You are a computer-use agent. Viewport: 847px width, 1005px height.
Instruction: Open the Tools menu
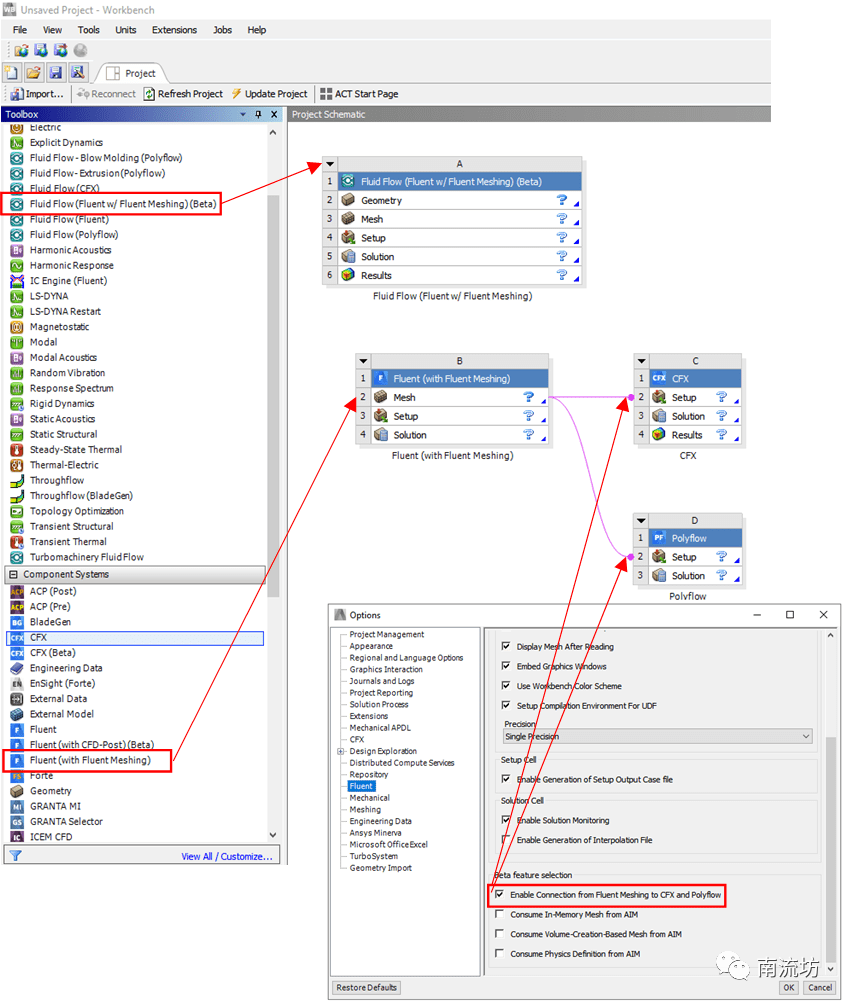(88, 29)
